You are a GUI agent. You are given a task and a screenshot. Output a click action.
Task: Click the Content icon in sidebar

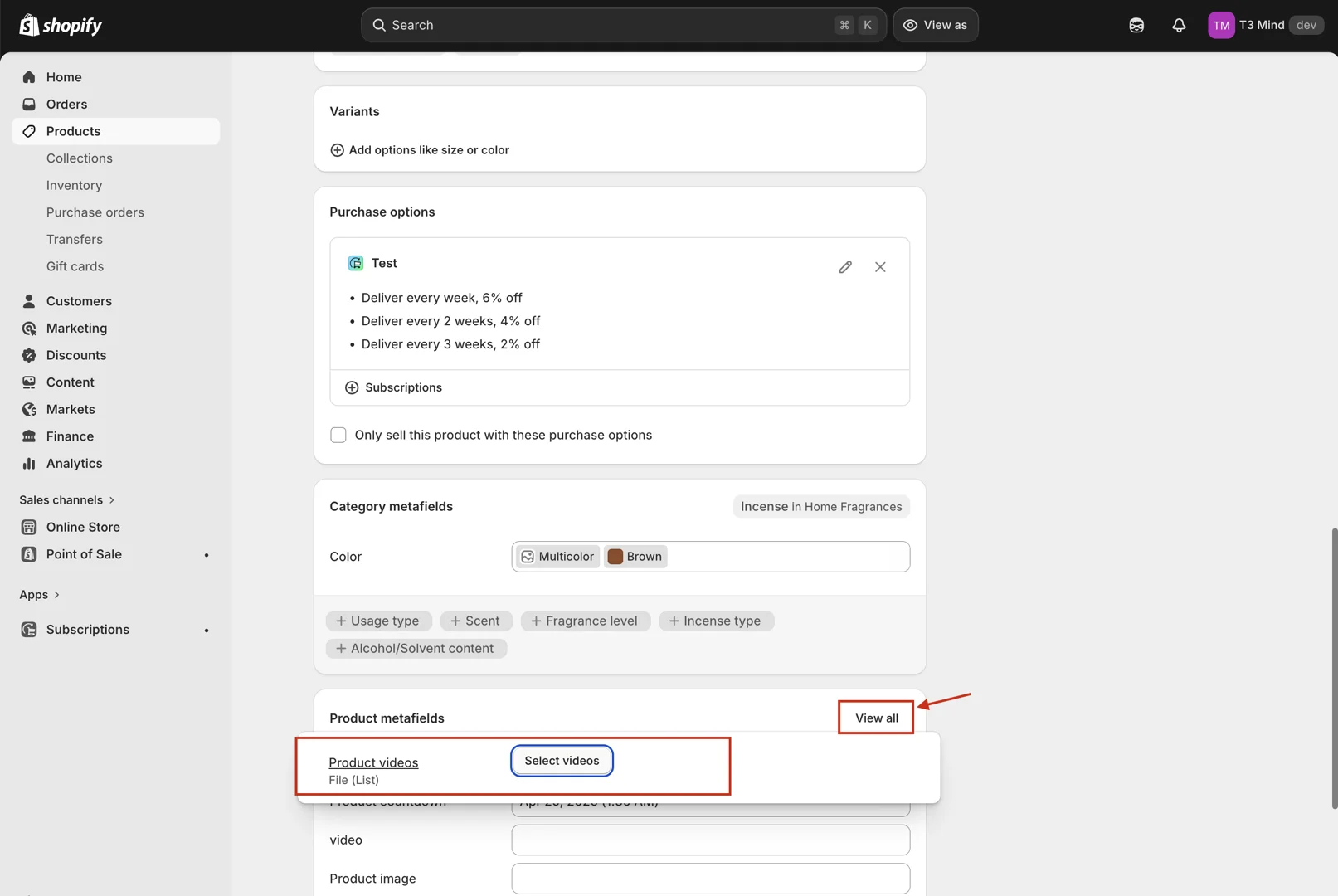29,382
